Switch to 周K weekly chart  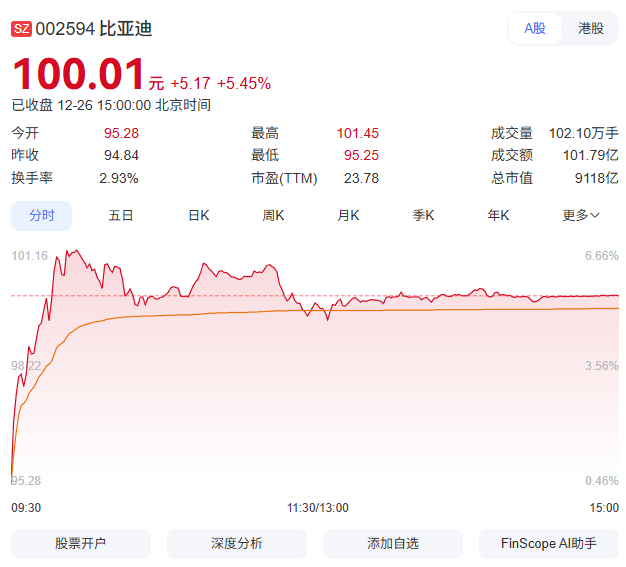point(273,215)
